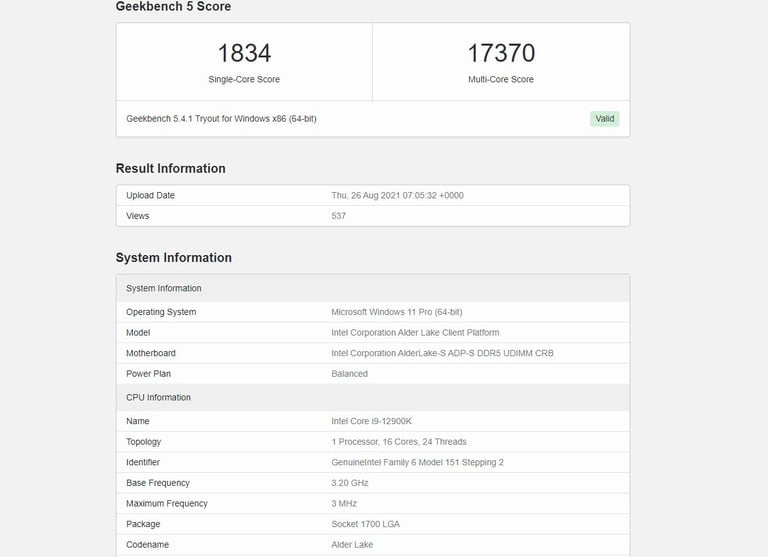Select the Upload Date timestamp value
Image resolution: width=768 pixels, height=557 pixels.
[397, 195]
